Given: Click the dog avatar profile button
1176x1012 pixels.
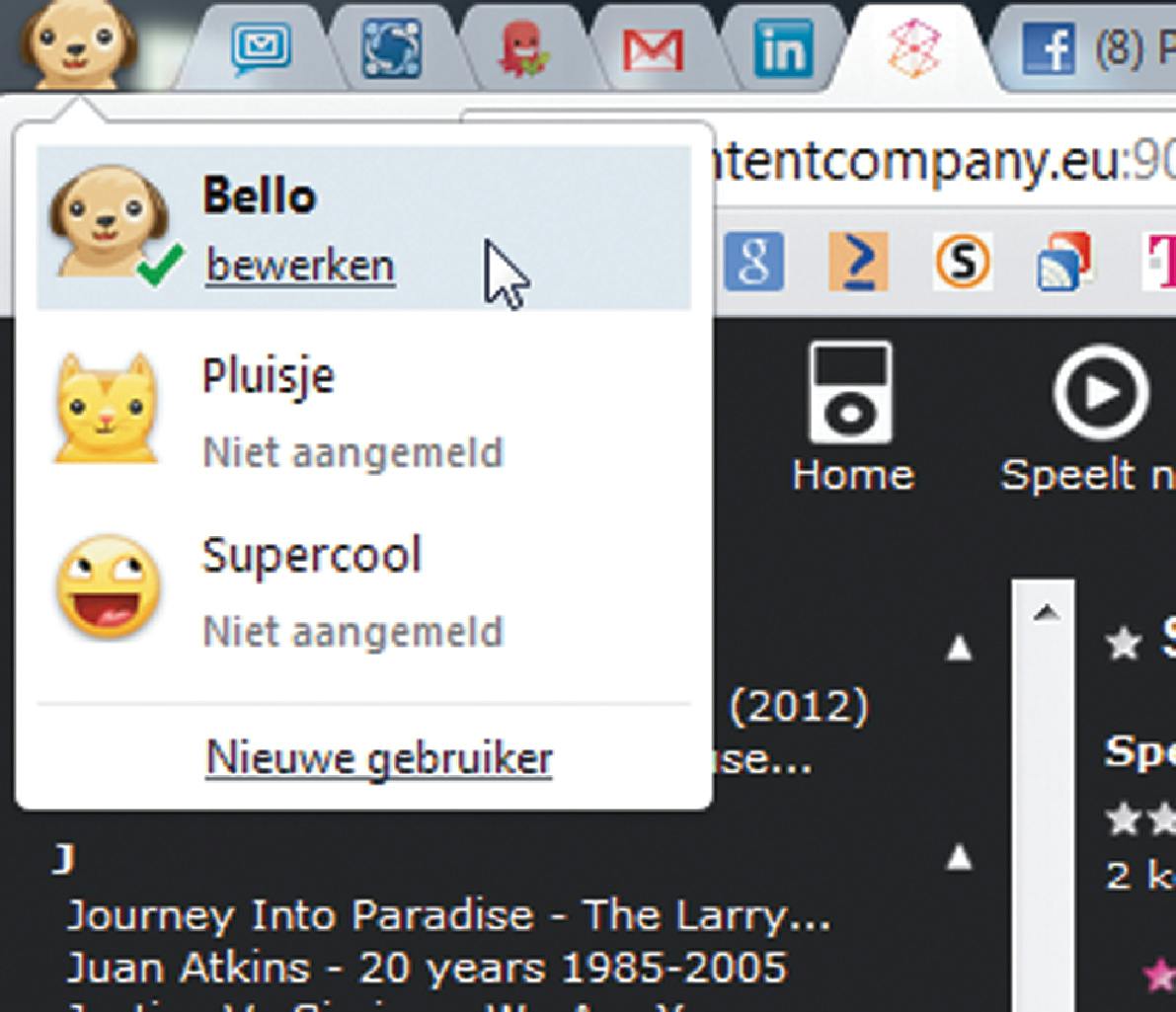Looking at the screenshot, I should coord(79,44).
